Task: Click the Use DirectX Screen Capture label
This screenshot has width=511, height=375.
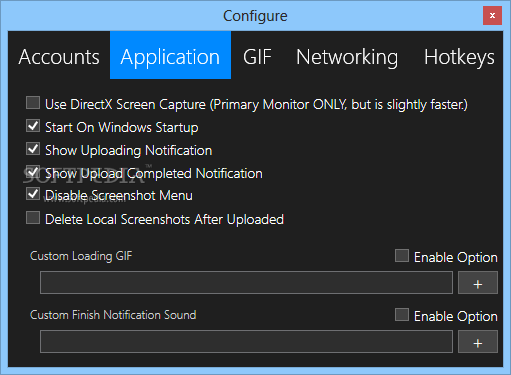Action: click(256, 105)
